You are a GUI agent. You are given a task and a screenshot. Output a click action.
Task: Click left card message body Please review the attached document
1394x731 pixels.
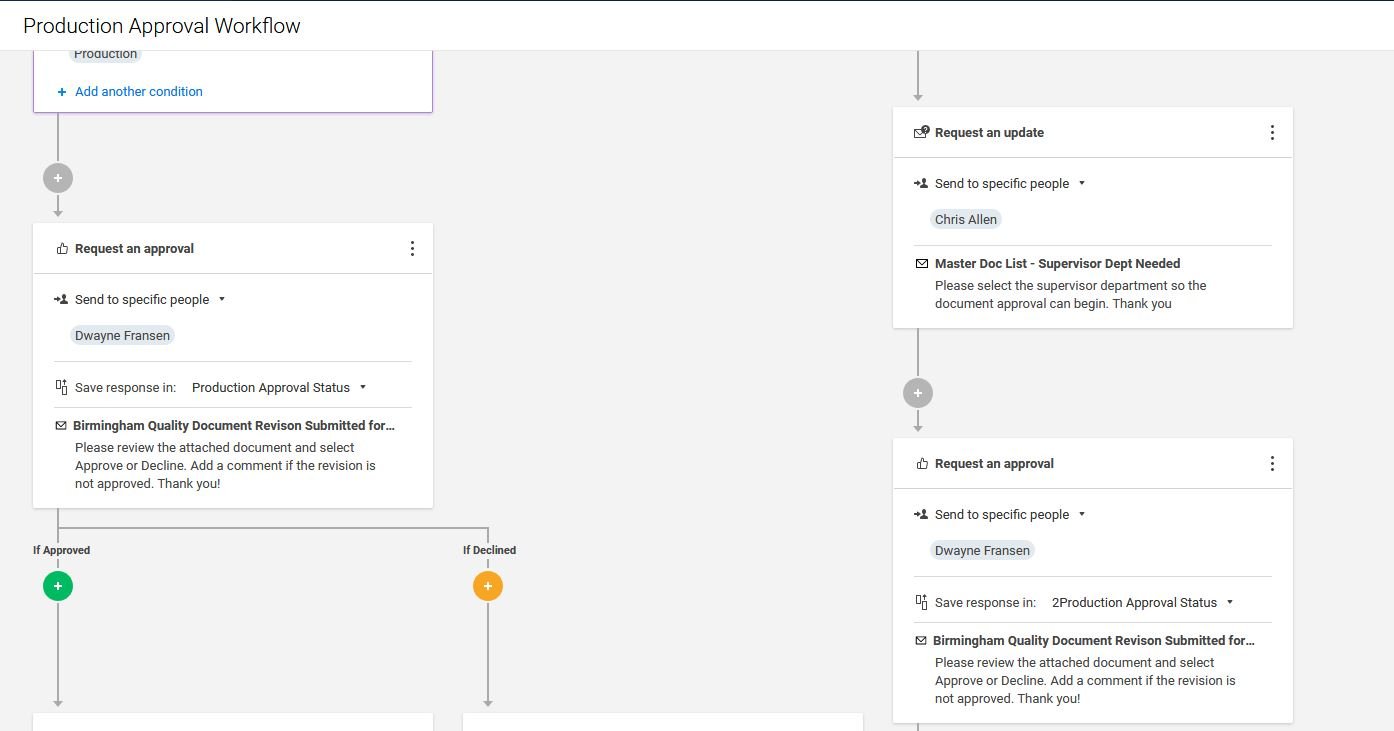pos(225,466)
